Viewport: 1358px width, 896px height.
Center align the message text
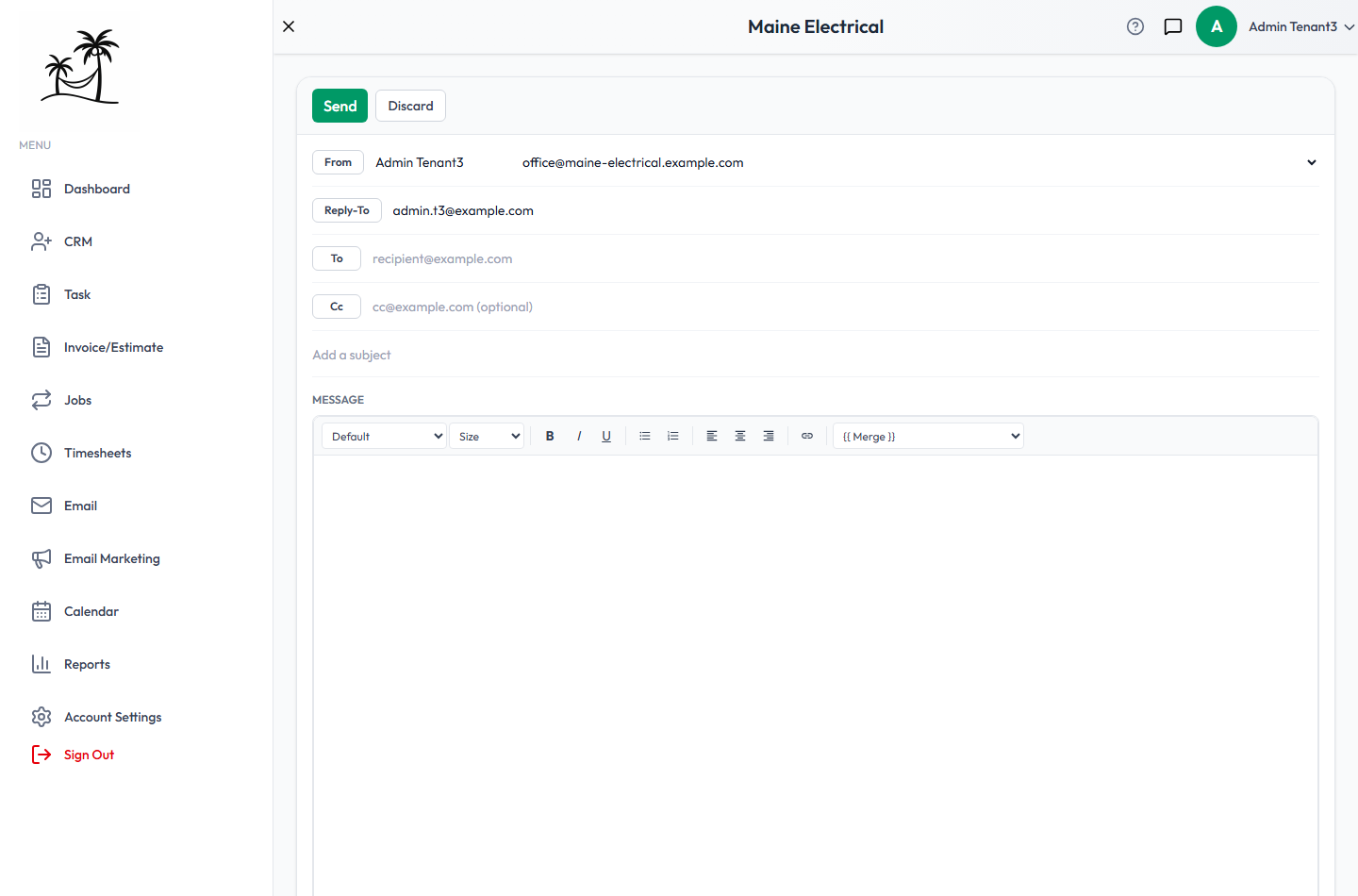pyautogui.click(x=740, y=436)
